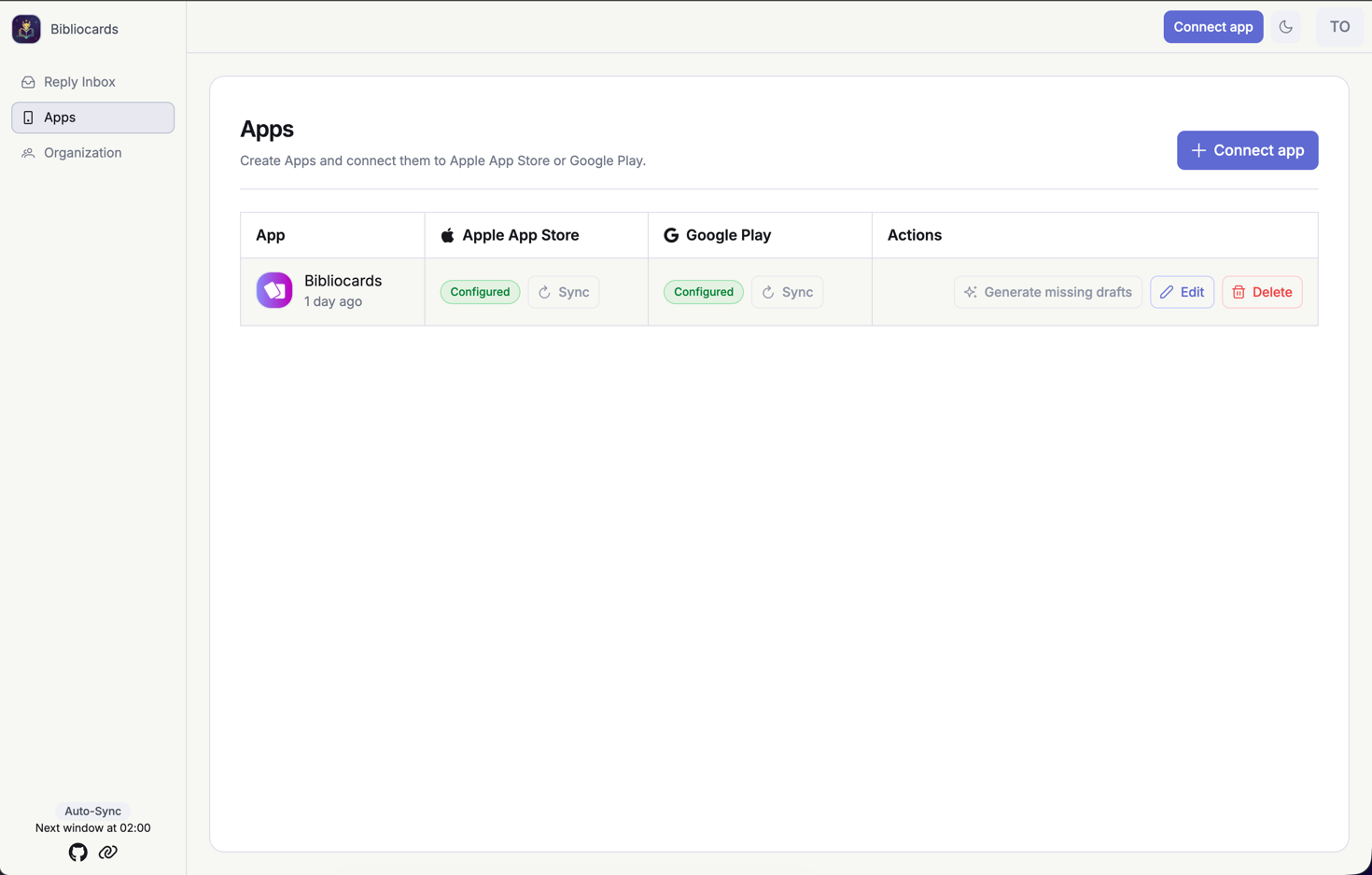This screenshot has width=1372, height=875.
Task: Click the '1 day ago' timestamp
Action: pyautogui.click(x=333, y=301)
